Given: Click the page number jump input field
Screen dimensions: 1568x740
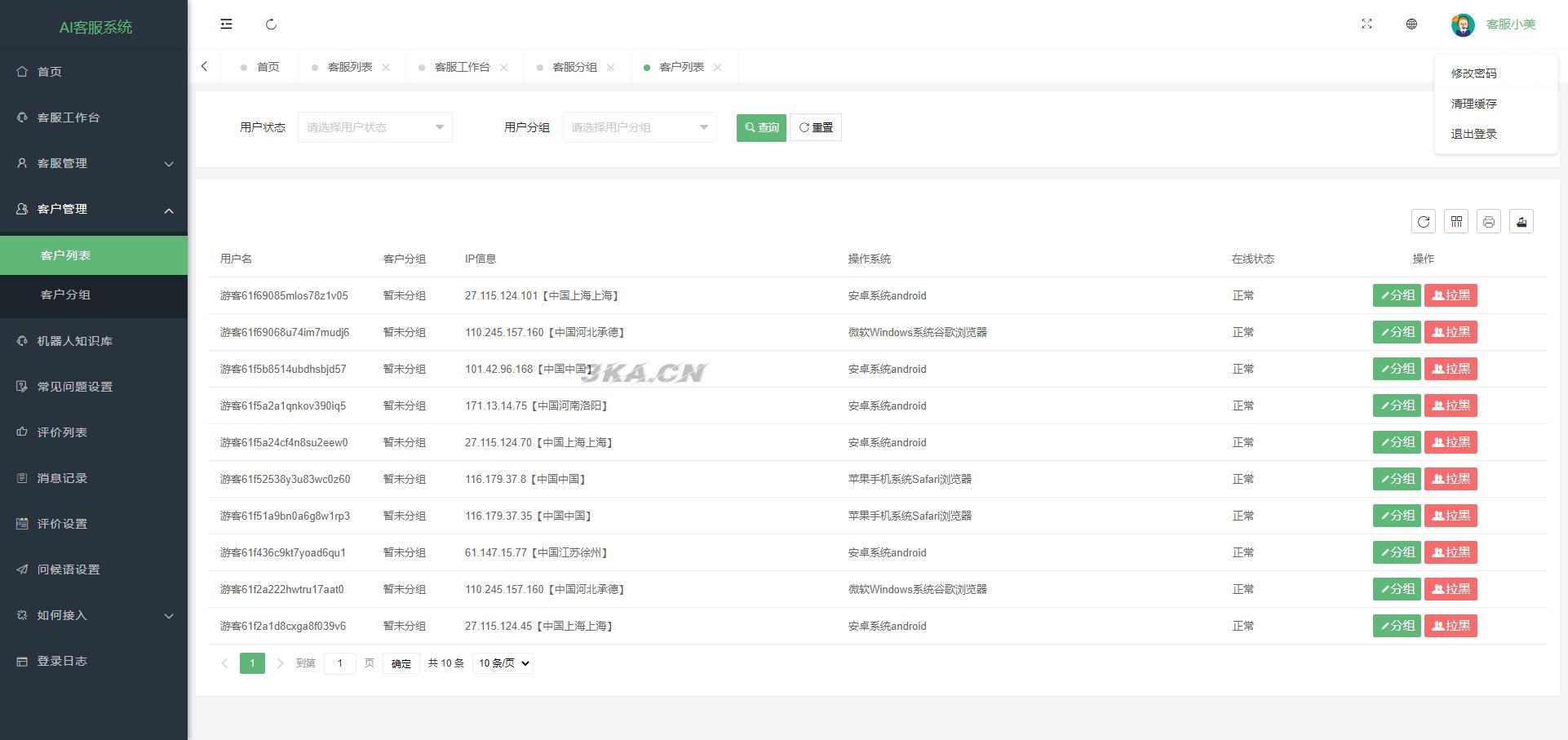Looking at the screenshot, I should click(339, 663).
